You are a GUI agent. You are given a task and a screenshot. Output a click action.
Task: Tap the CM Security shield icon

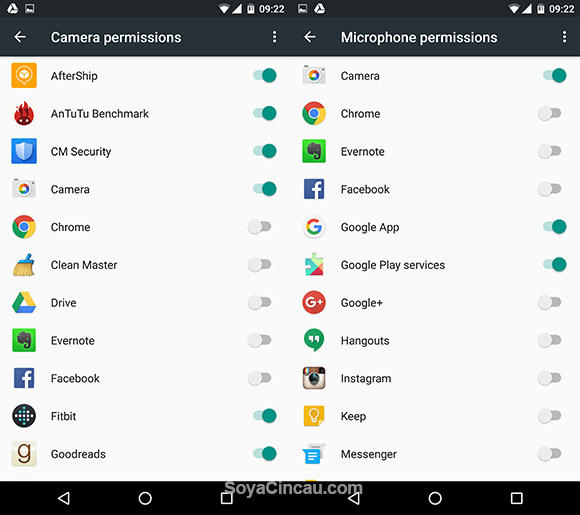(x=24, y=151)
